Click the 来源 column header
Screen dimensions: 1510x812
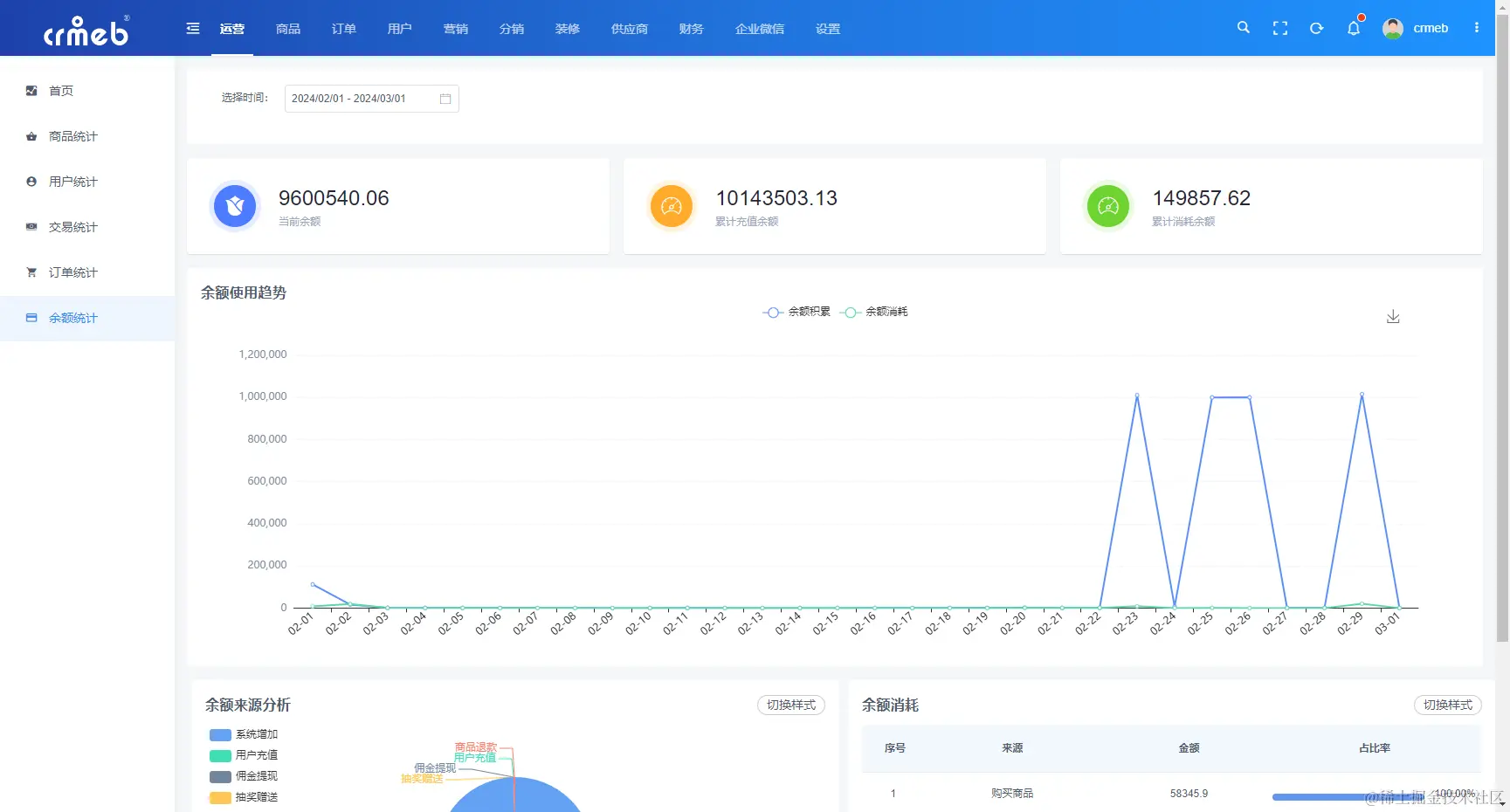click(x=1012, y=748)
